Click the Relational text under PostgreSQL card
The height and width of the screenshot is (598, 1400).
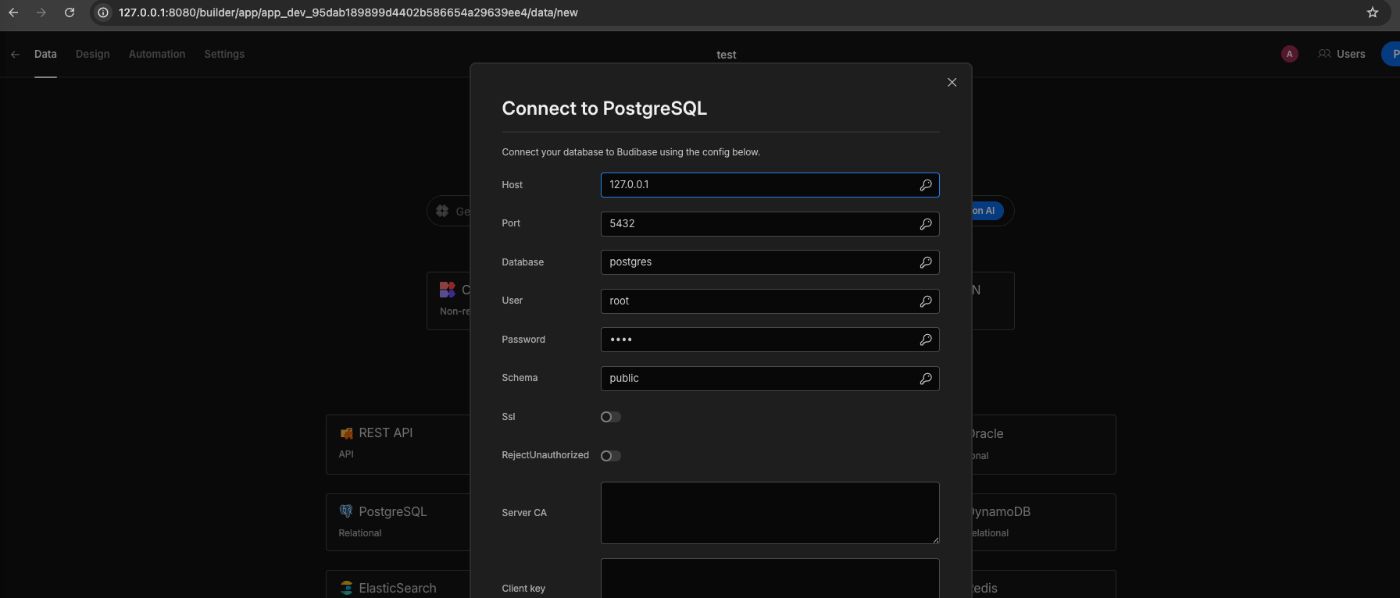tap(360, 533)
